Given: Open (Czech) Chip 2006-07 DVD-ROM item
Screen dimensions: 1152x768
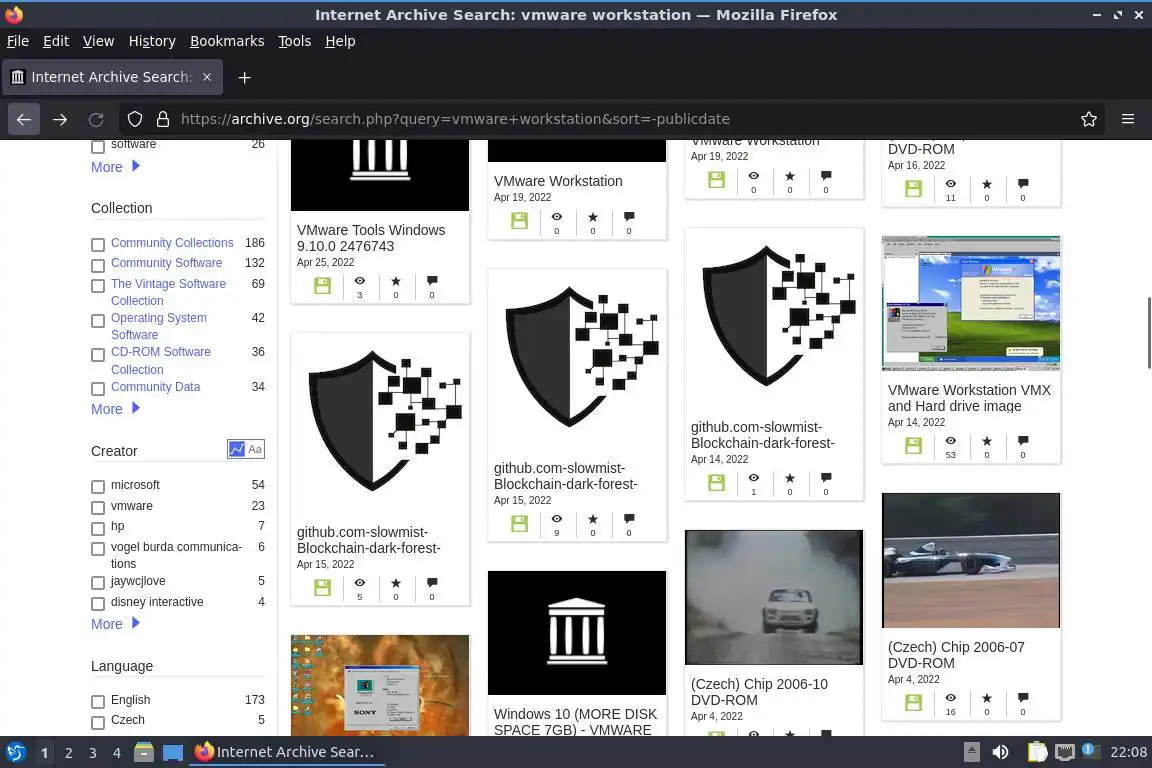Looking at the screenshot, I should click(956, 655).
